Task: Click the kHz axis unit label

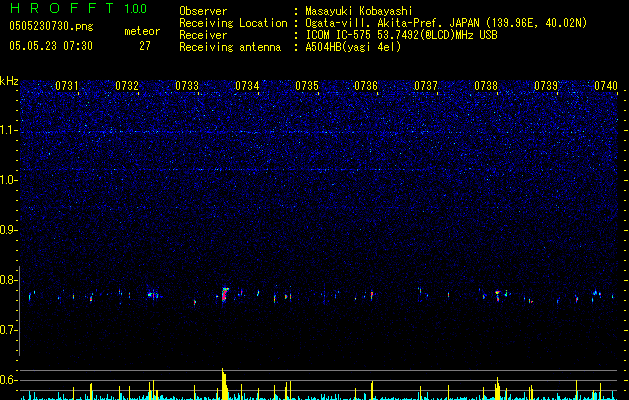Action: click(x=9, y=81)
